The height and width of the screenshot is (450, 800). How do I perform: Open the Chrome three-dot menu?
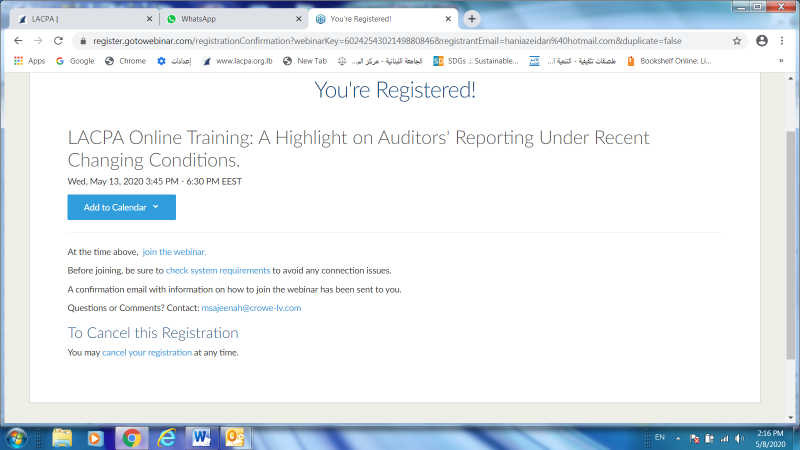pyautogui.click(x=782, y=41)
